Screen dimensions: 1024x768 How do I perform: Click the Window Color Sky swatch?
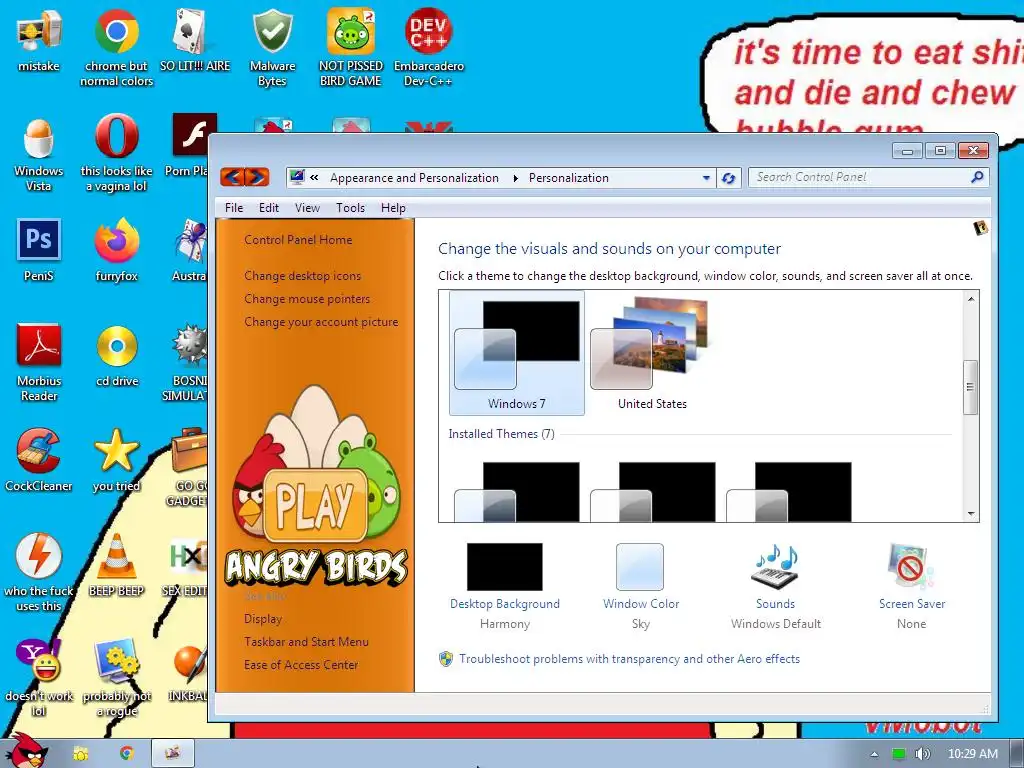640,567
